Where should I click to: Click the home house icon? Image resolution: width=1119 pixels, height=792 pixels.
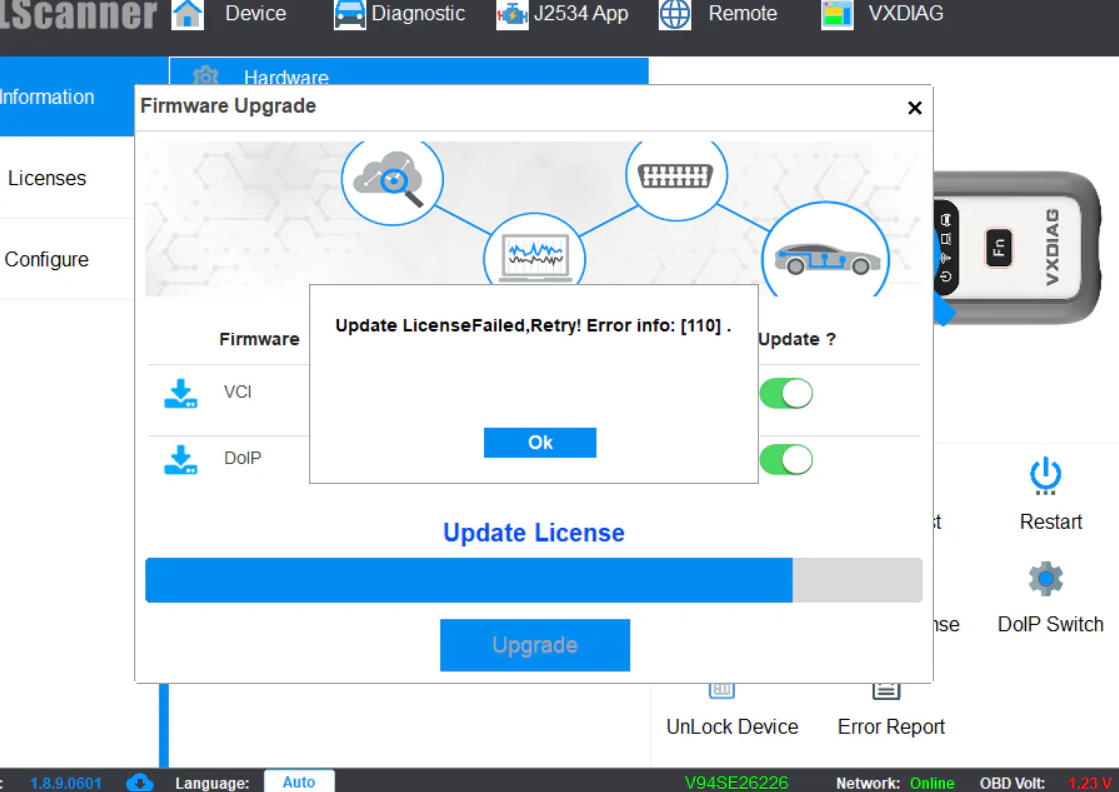click(x=187, y=14)
